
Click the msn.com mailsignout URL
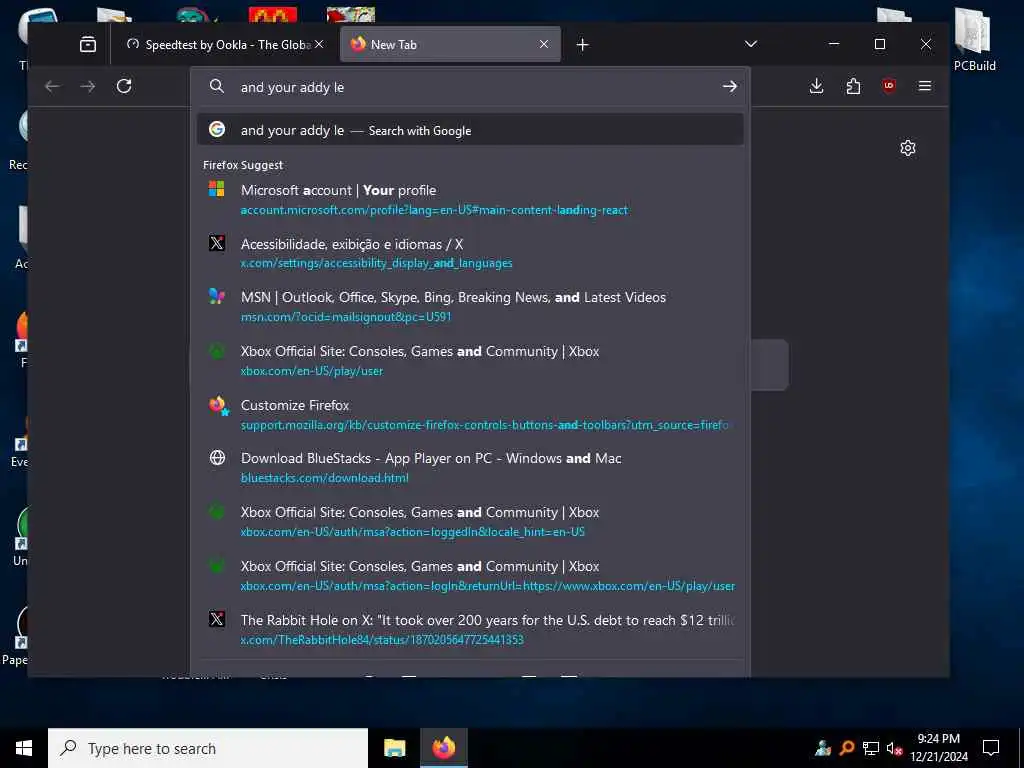click(x=345, y=317)
